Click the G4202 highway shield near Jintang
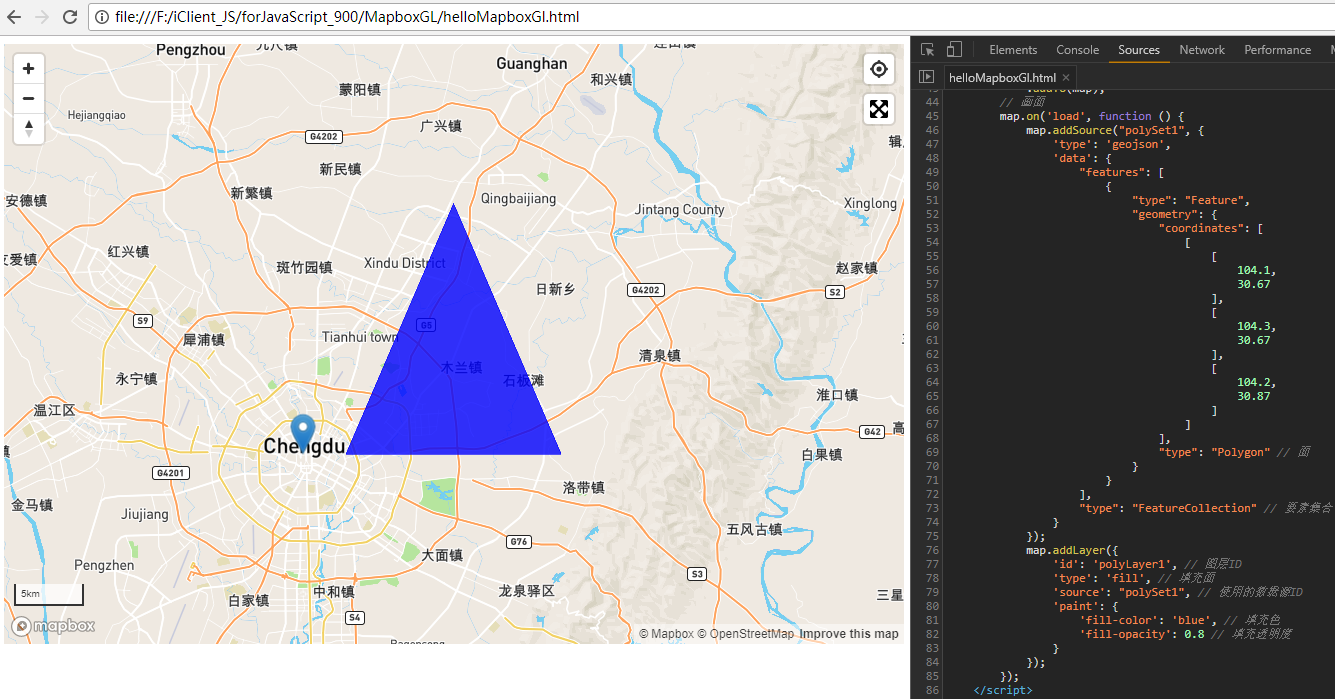Image resolution: width=1335 pixels, height=699 pixels. tap(645, 290)
